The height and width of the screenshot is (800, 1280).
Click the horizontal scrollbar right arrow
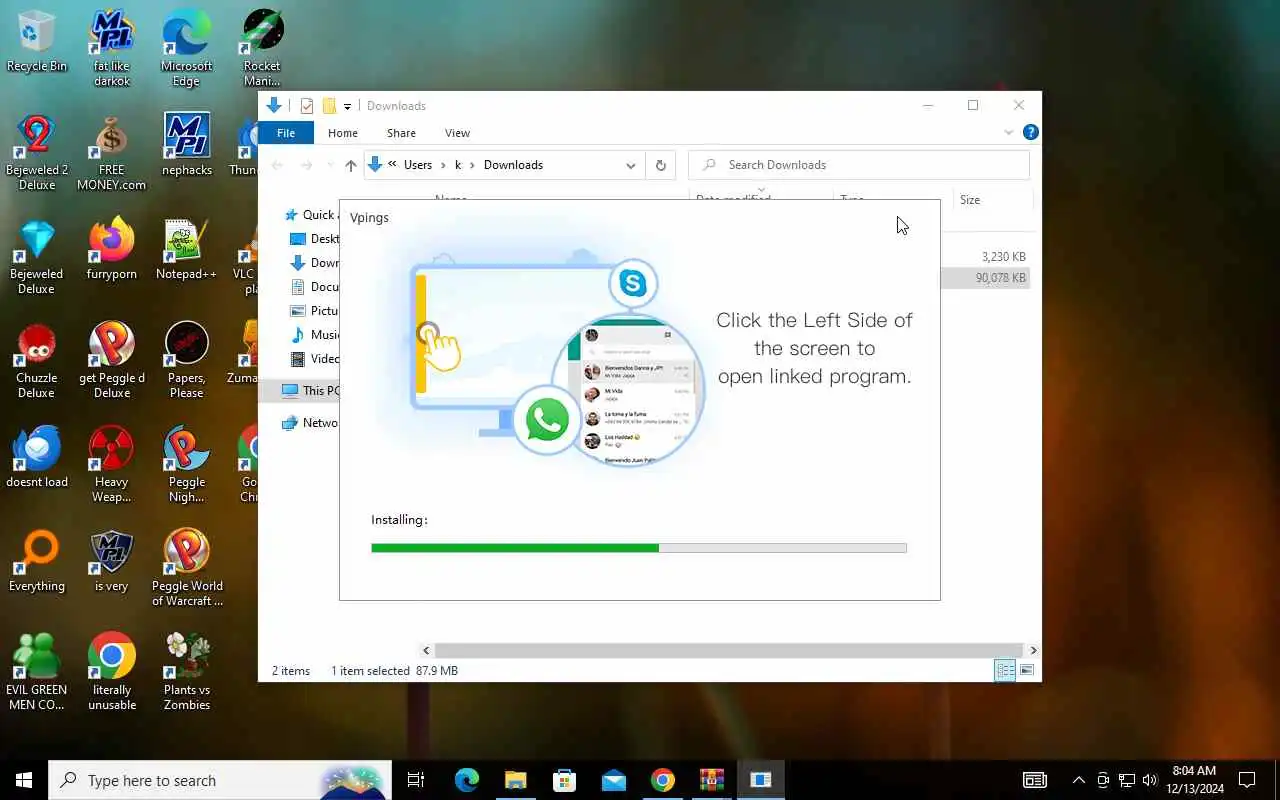coord(1033,650)
